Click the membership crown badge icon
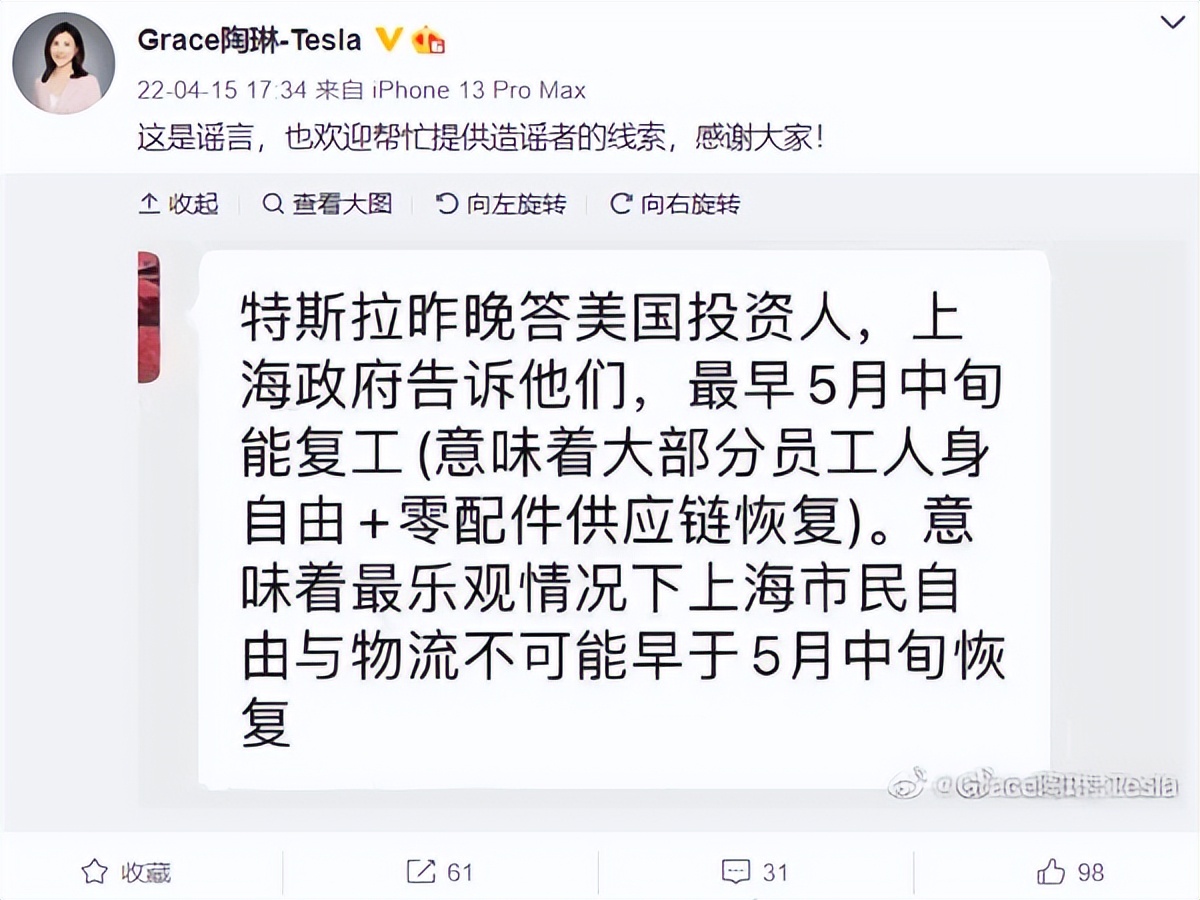The height and width of the screenshot is (900, 1200). click(x=428, y=40)
